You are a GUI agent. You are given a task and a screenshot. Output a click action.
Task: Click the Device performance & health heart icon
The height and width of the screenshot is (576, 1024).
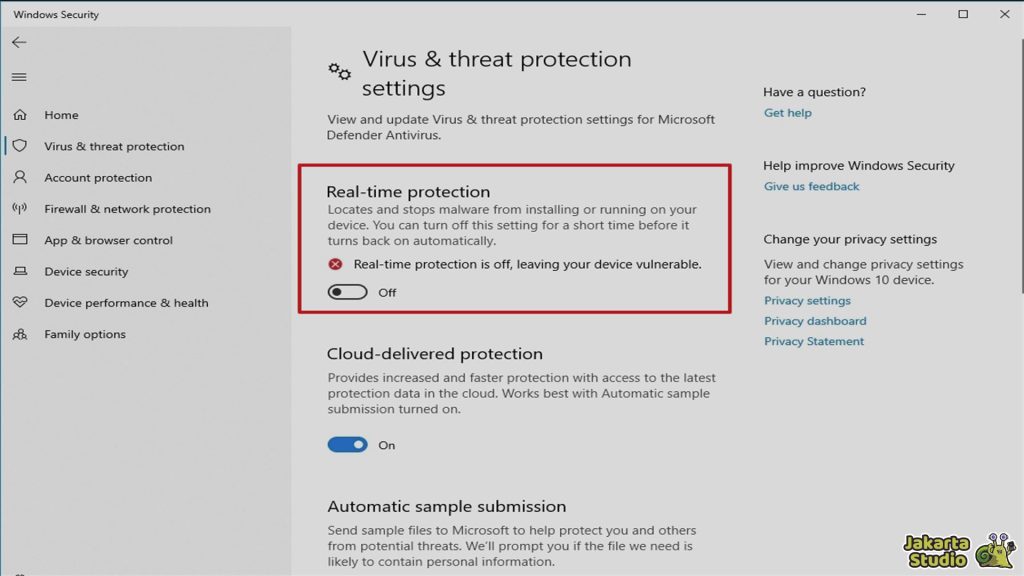[x=20, y=303]
